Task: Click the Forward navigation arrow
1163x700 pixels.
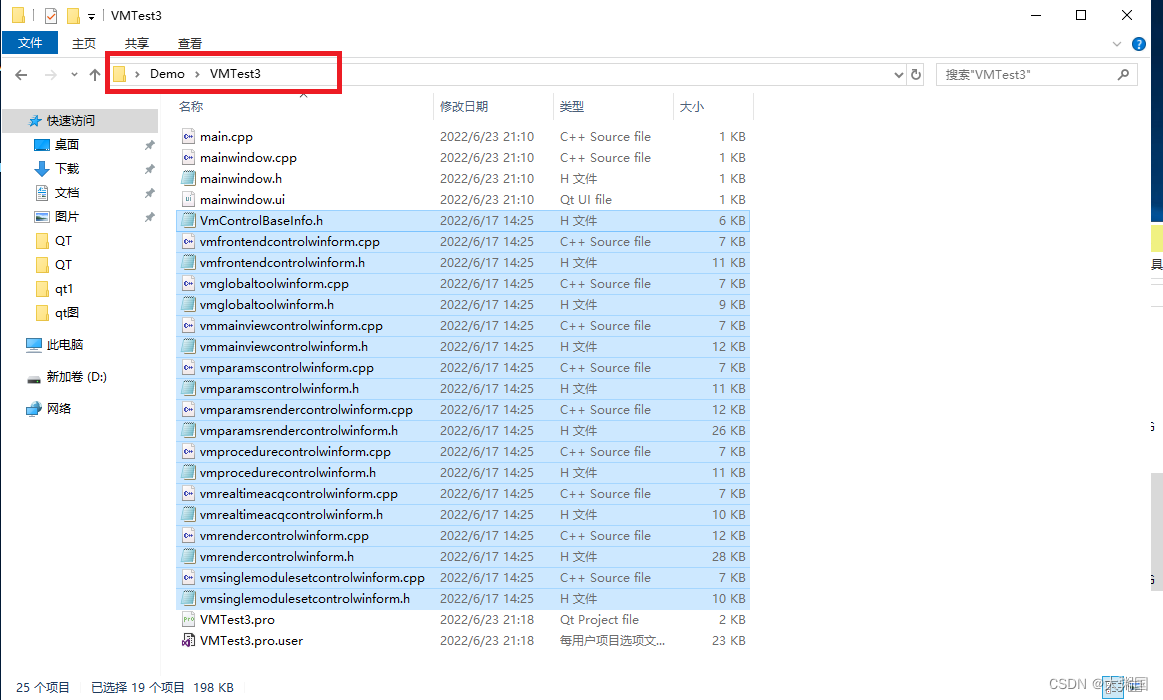Action: 50,74
